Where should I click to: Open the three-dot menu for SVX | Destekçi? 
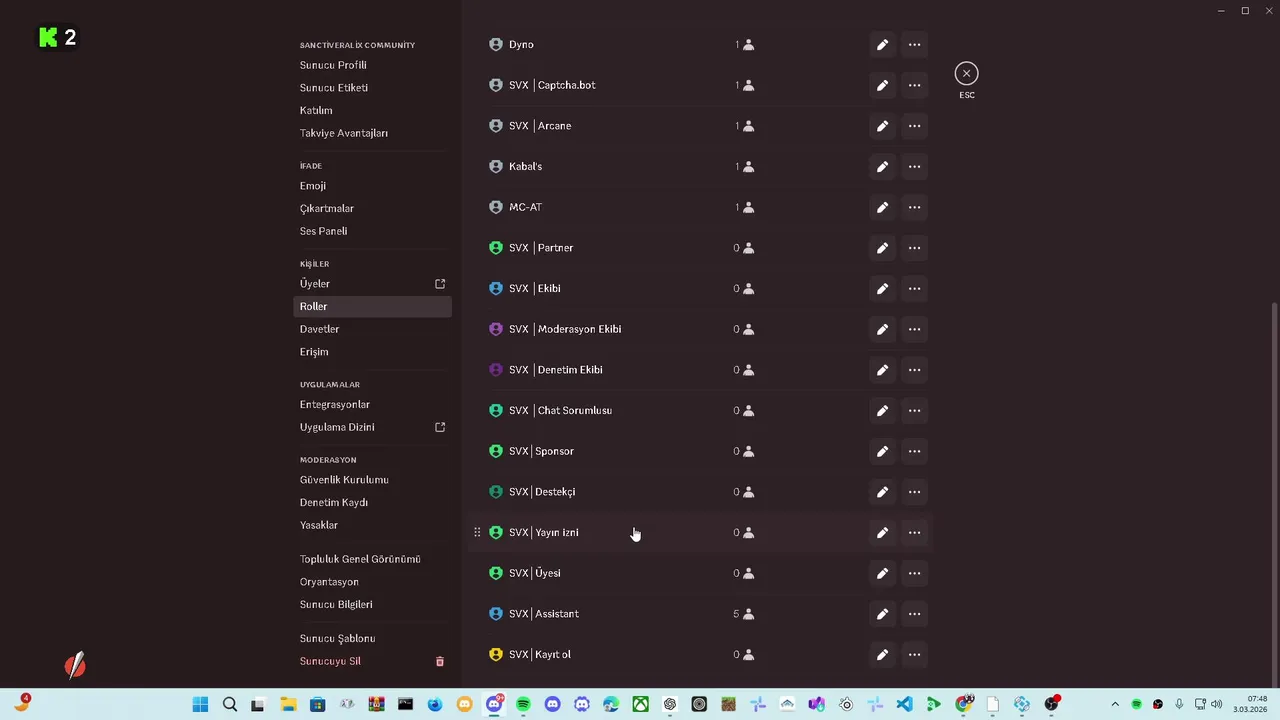pyautogui.click(x=914, y=492)
